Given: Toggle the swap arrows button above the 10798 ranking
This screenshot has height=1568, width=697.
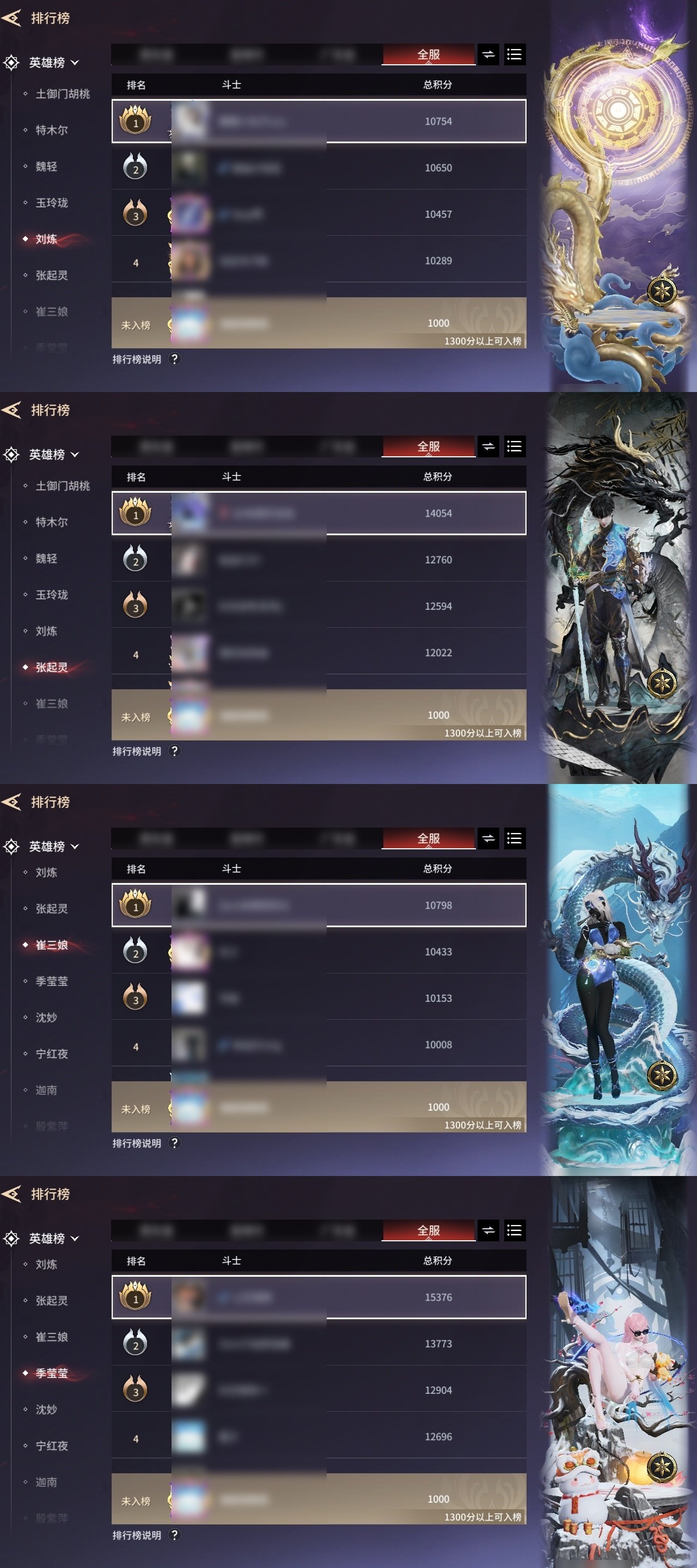Looking at the screenshot, I should click(488, 838).
